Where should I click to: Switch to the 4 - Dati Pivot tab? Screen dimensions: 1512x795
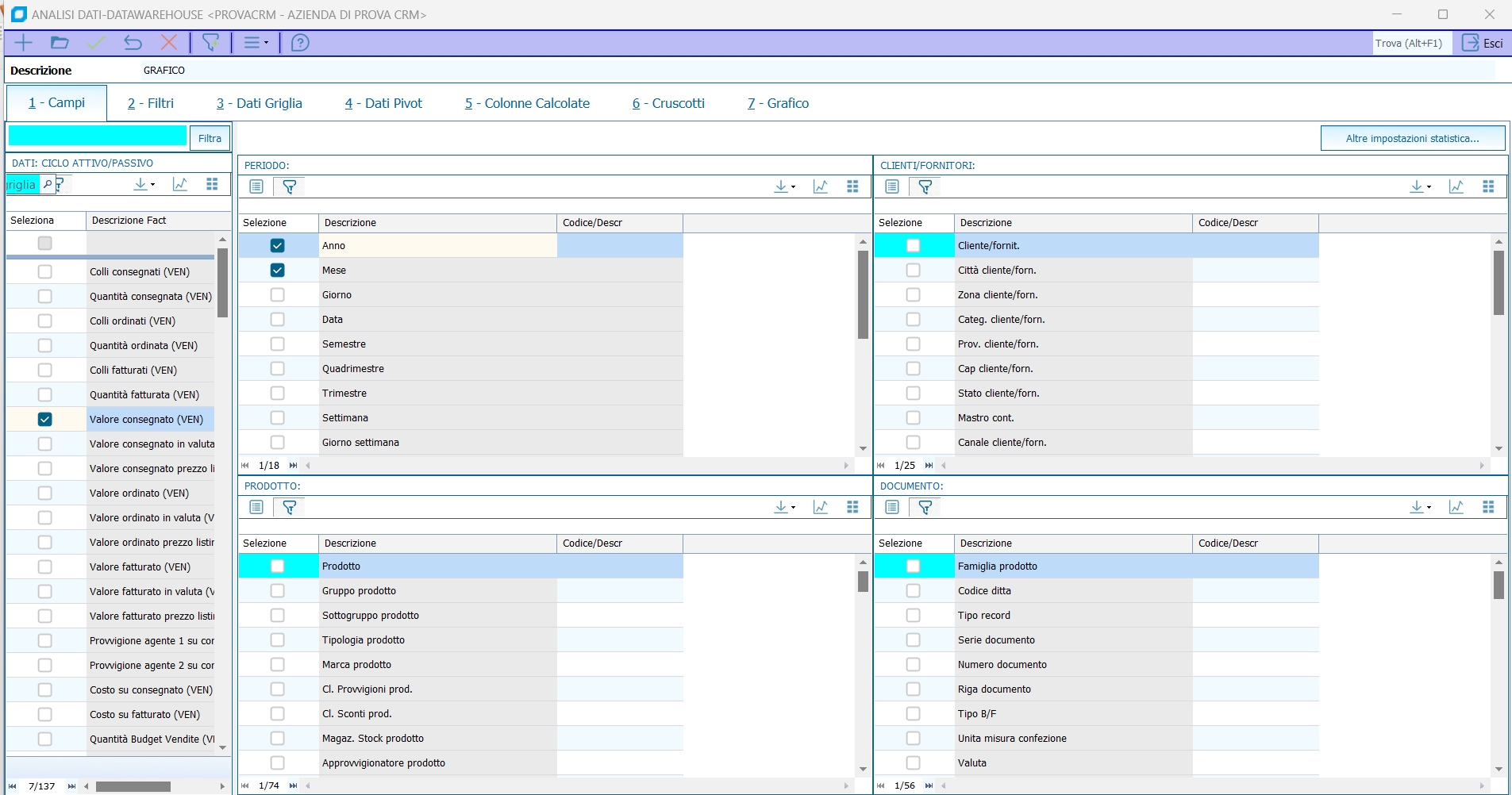click(383, 103)
